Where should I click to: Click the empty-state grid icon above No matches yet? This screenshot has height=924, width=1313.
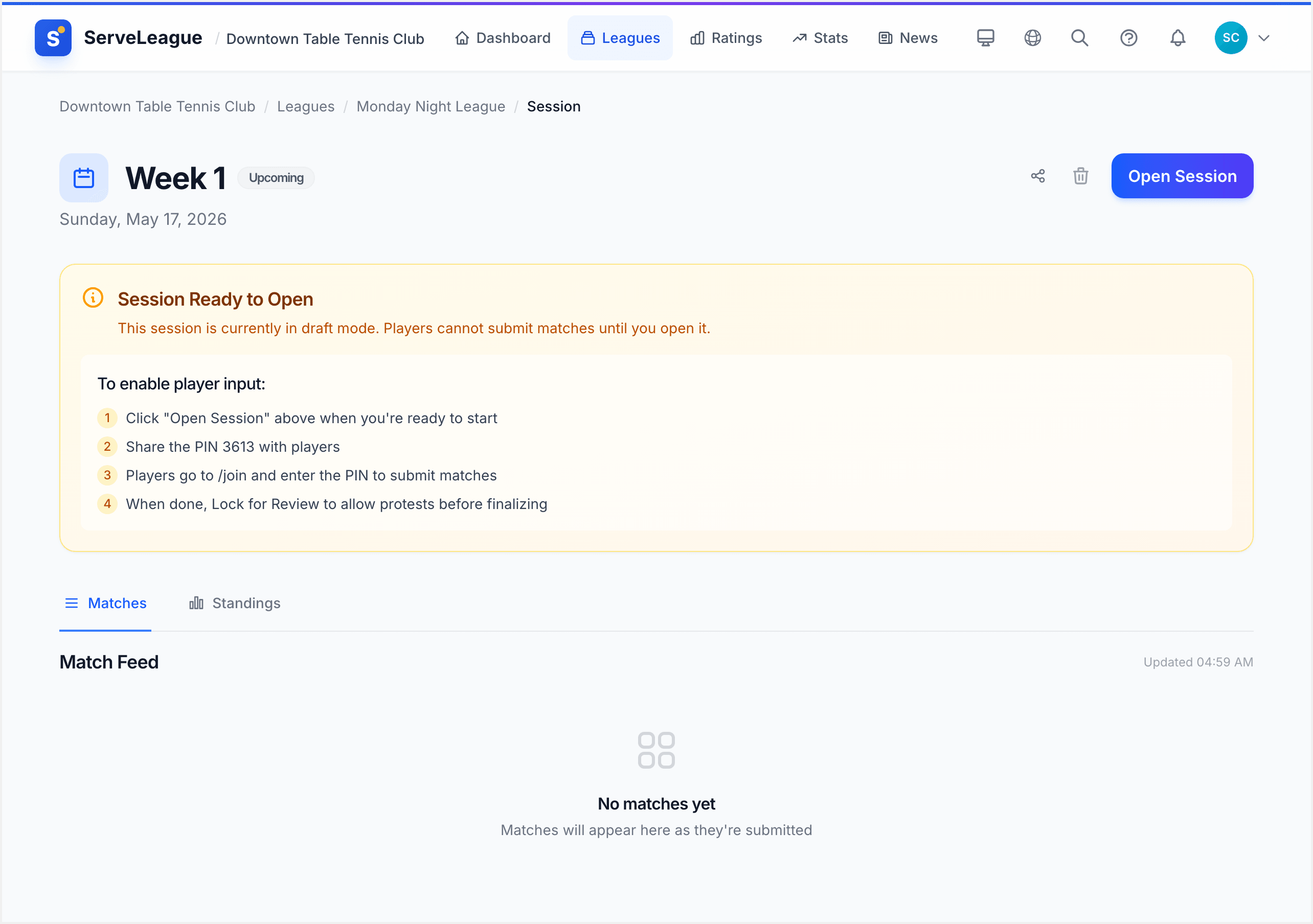coord(656,750)
